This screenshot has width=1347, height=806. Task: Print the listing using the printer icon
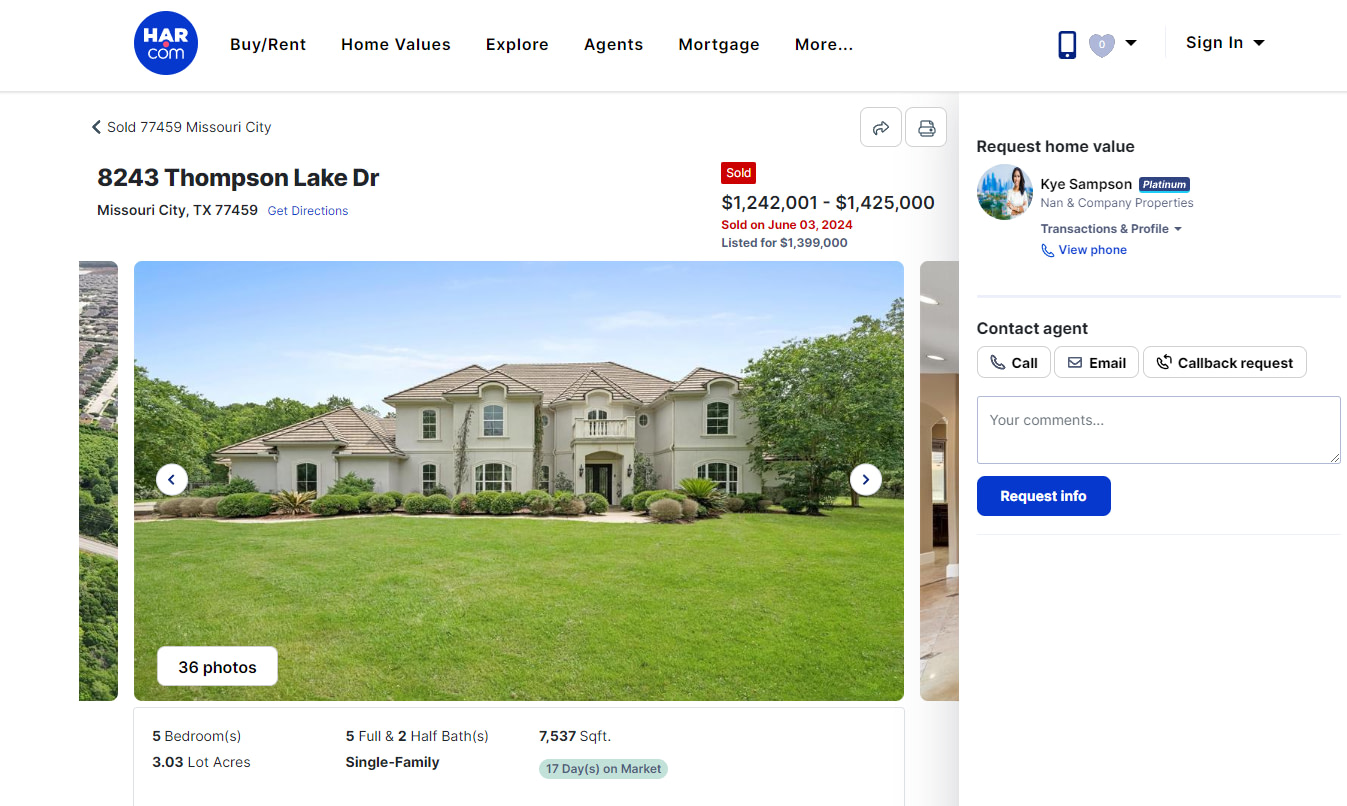pos(926,128)
